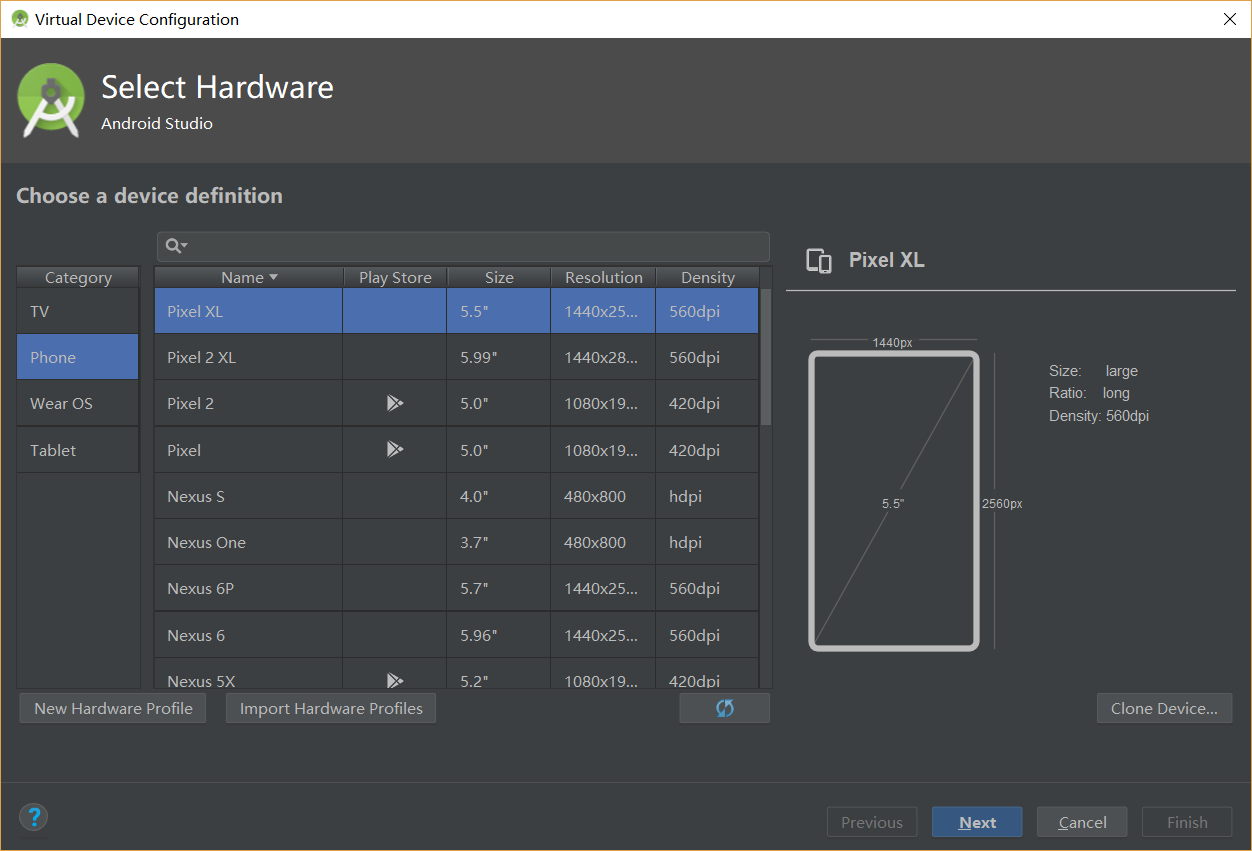Click the 5.7" size cell
Screen dimensions: 1252x851
499,588
